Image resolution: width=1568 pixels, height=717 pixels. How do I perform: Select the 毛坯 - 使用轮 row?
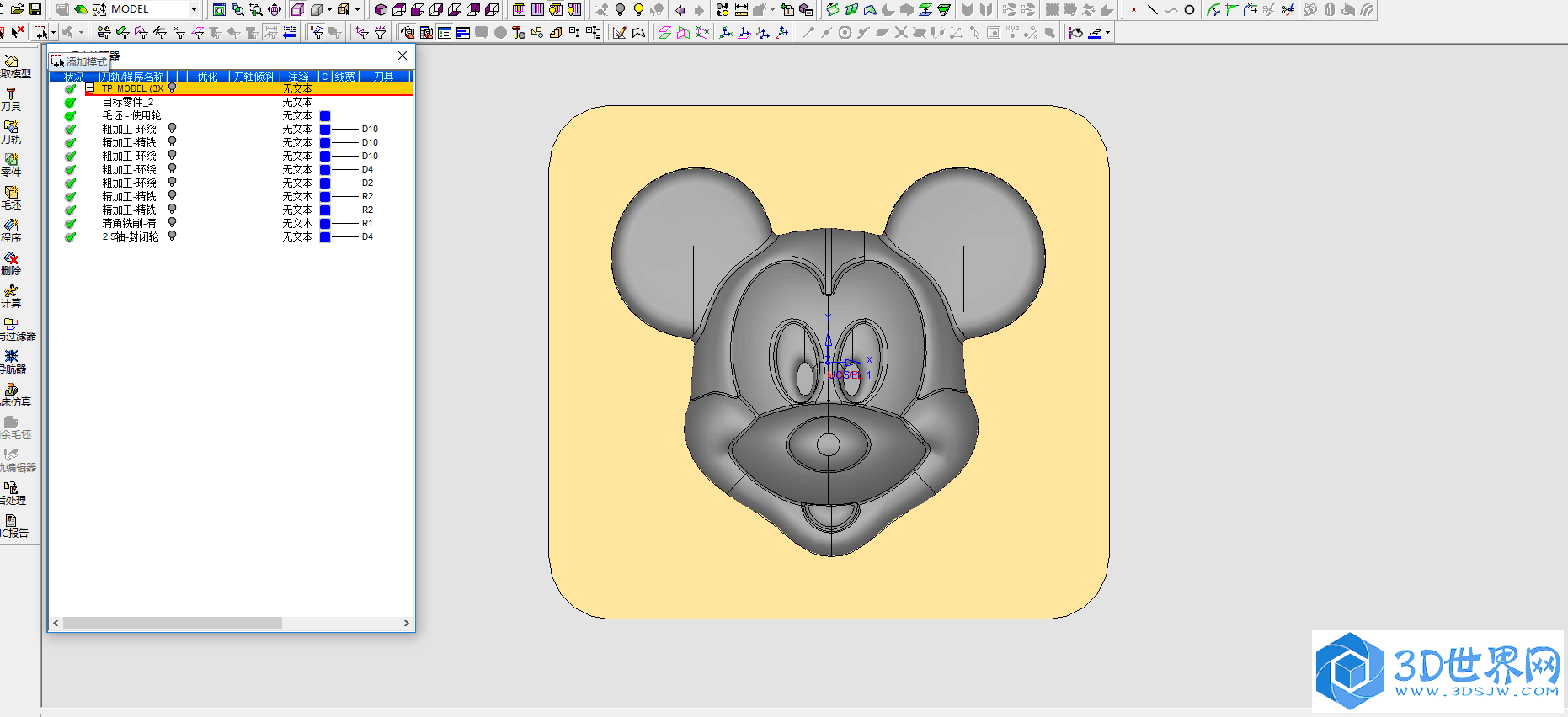click(232, 115)
